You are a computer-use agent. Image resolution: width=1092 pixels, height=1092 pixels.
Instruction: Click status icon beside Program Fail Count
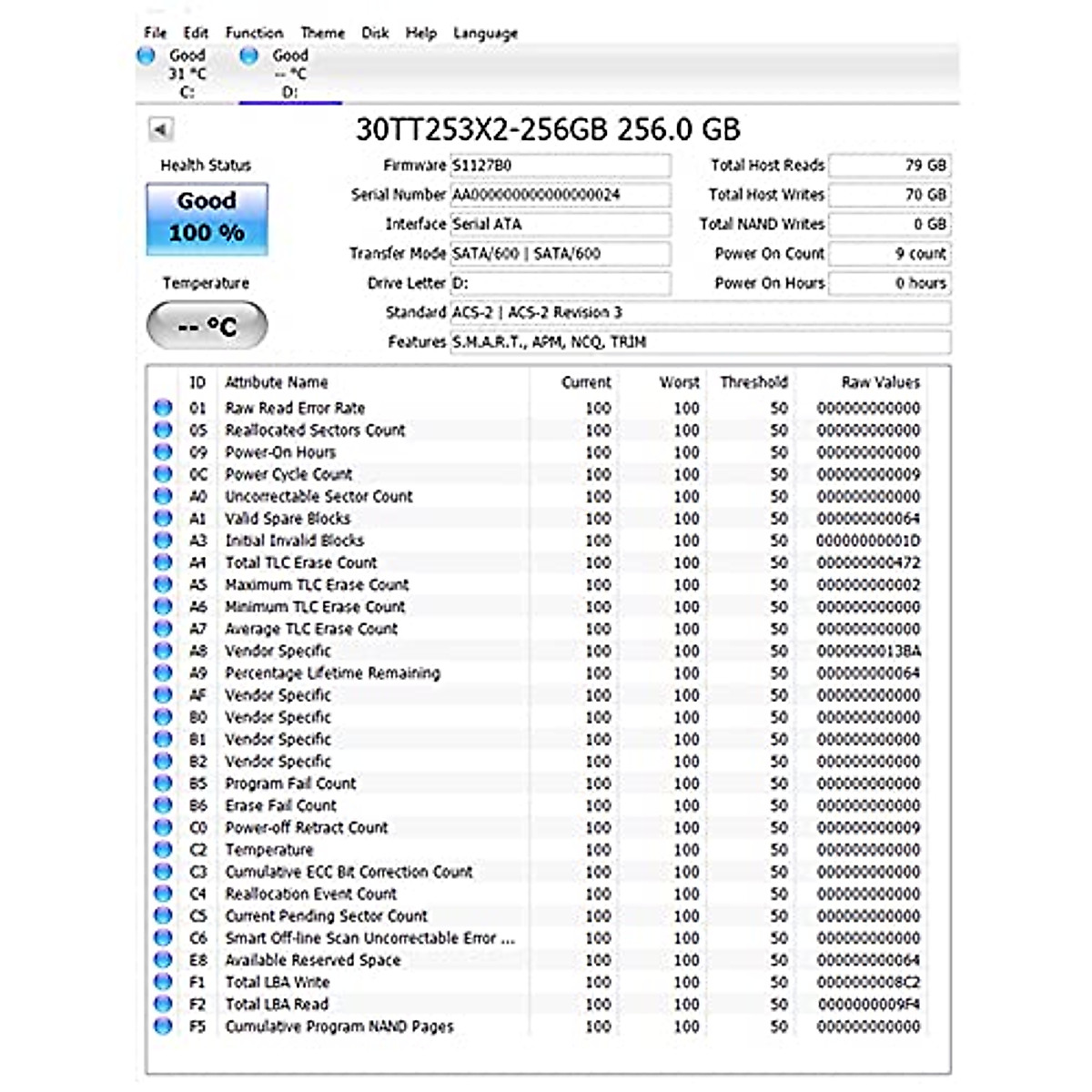163,784
